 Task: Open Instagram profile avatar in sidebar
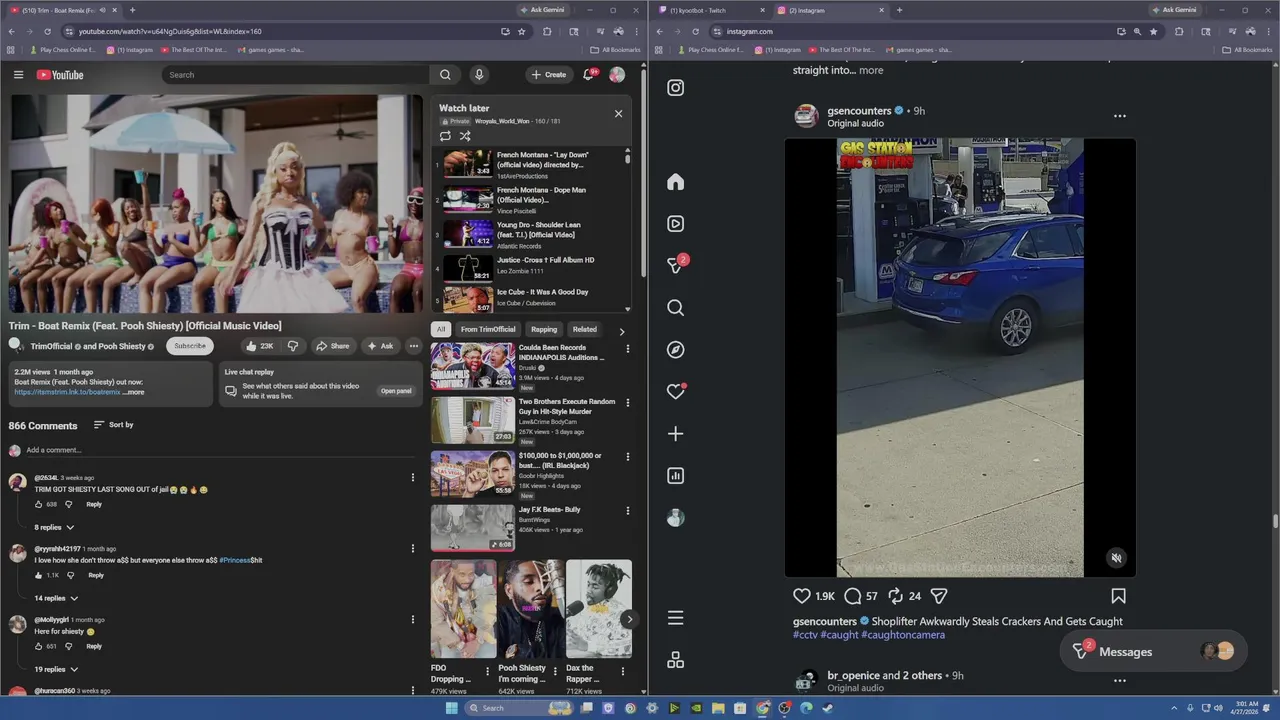pos(676,518)
